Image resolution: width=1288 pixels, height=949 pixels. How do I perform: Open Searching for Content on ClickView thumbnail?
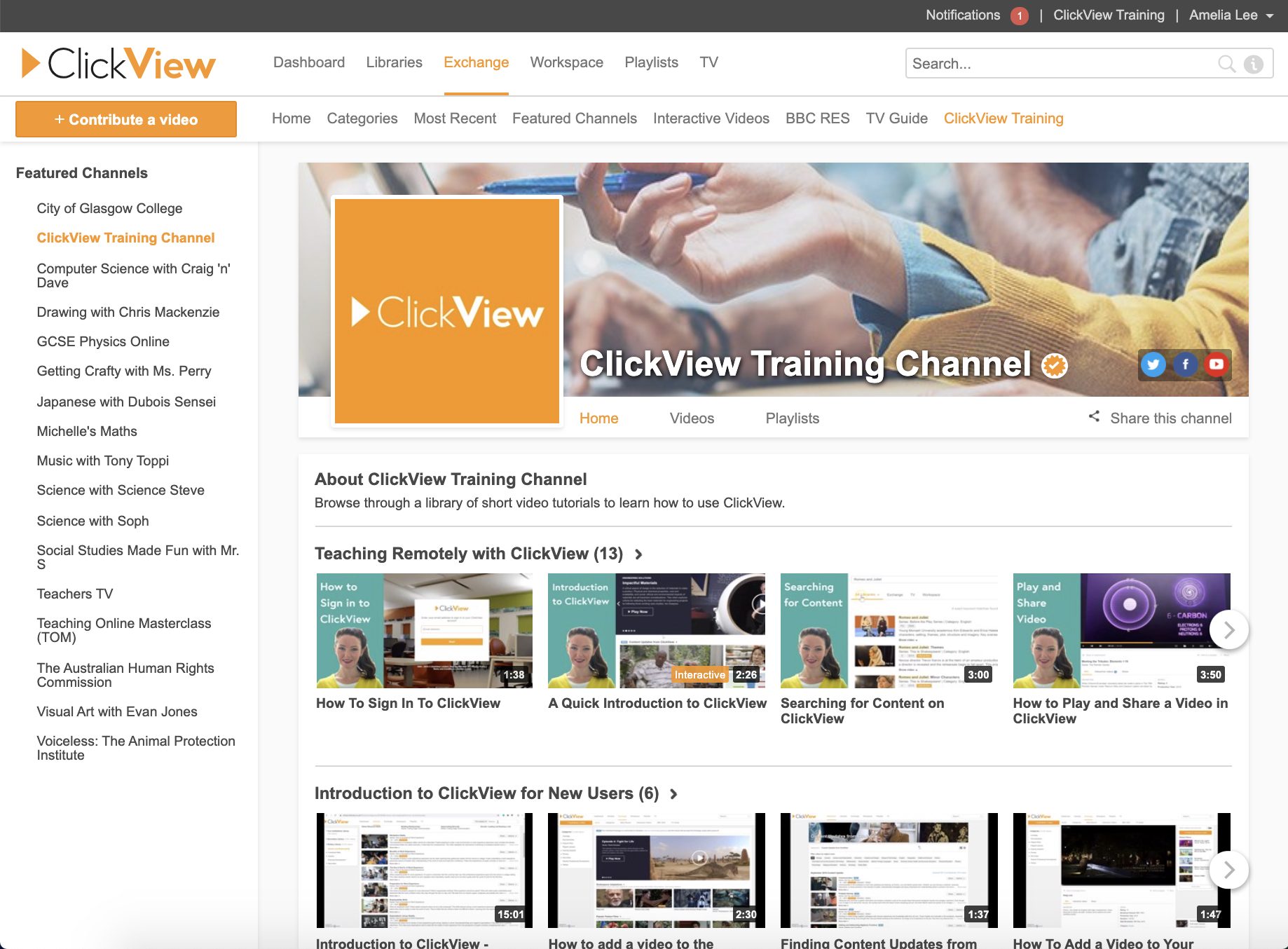tap(889, 631)
